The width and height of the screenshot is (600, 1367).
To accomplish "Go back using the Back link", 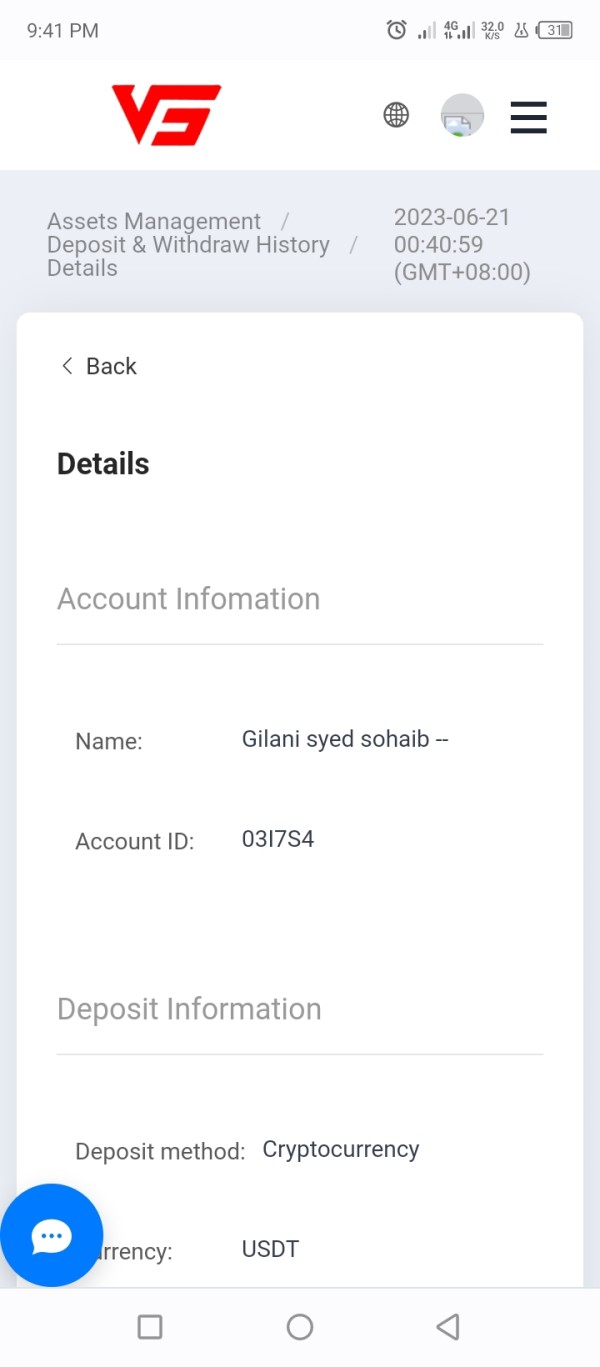I will coord(99,366).
